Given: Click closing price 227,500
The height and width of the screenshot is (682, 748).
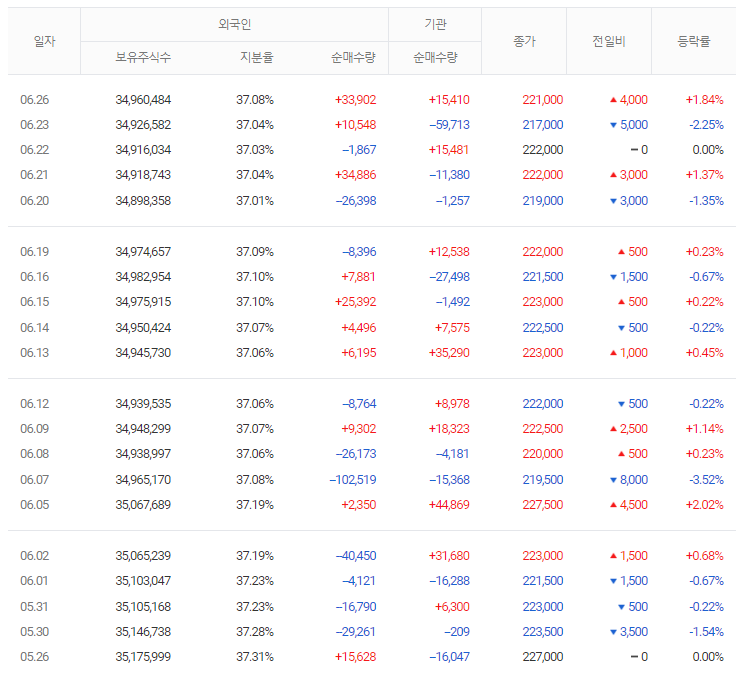Looking at the screenshot, I should (x=543, y=505).
